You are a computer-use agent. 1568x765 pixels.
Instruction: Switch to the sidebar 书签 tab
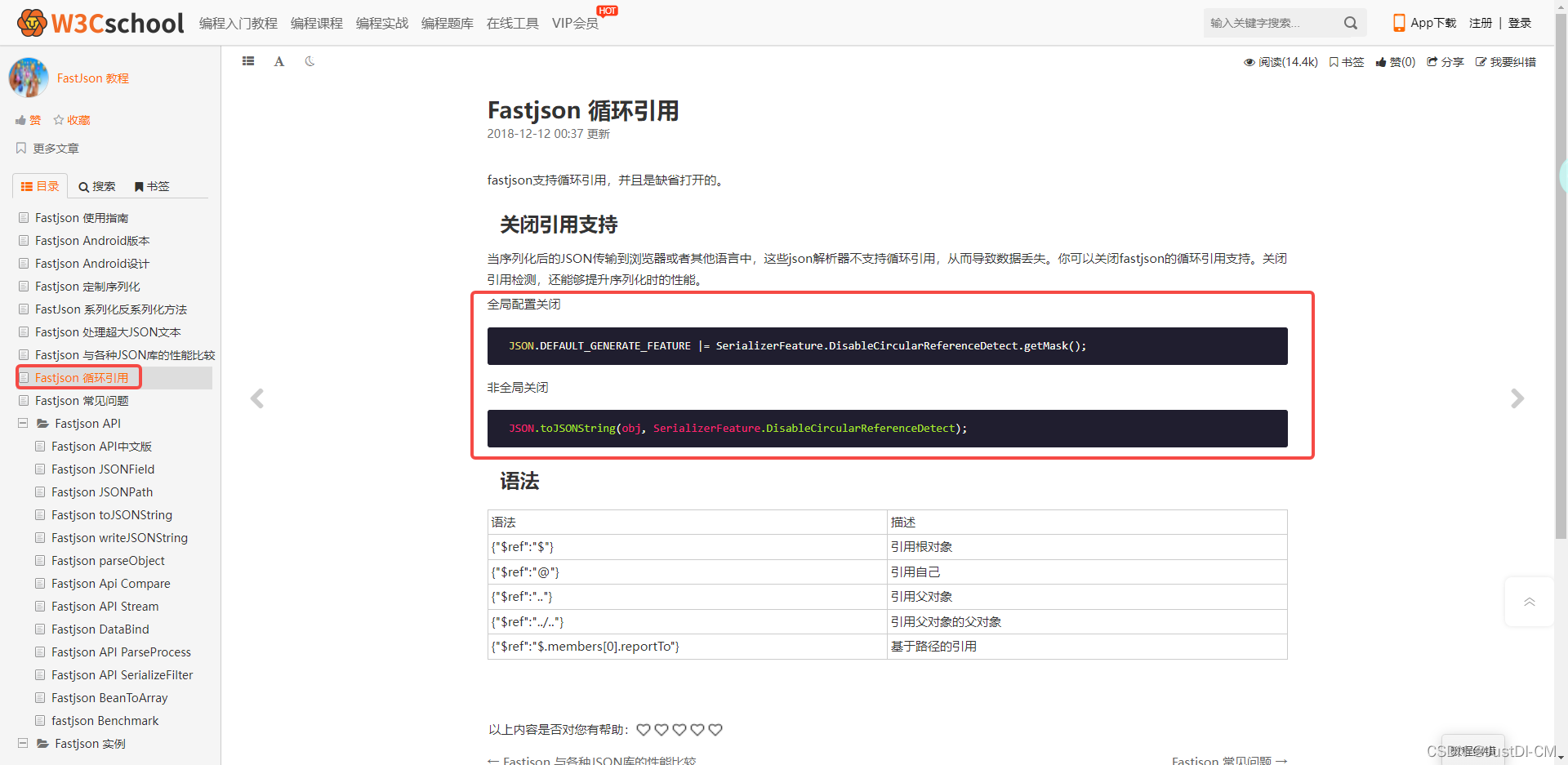[x=152, y=186]
